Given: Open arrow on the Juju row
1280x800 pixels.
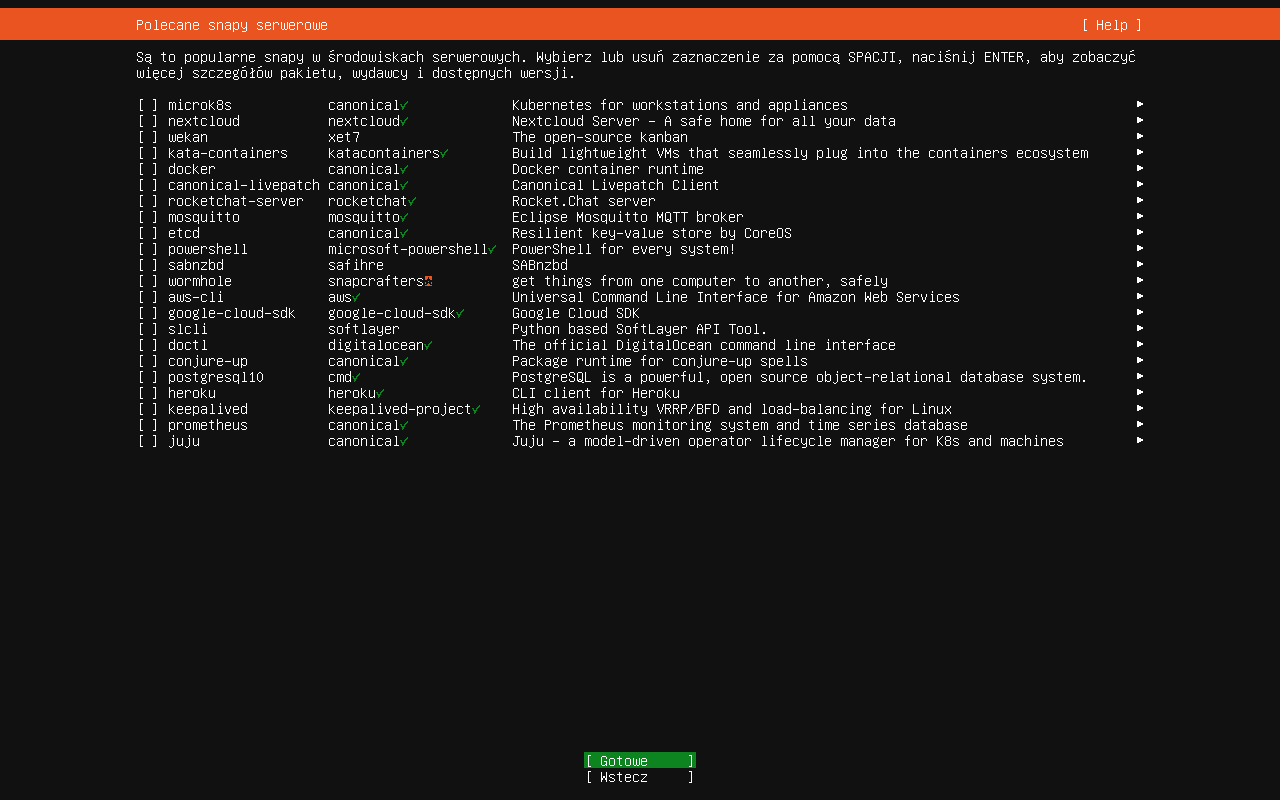Looking at the screenshot, I should 1140,440.
